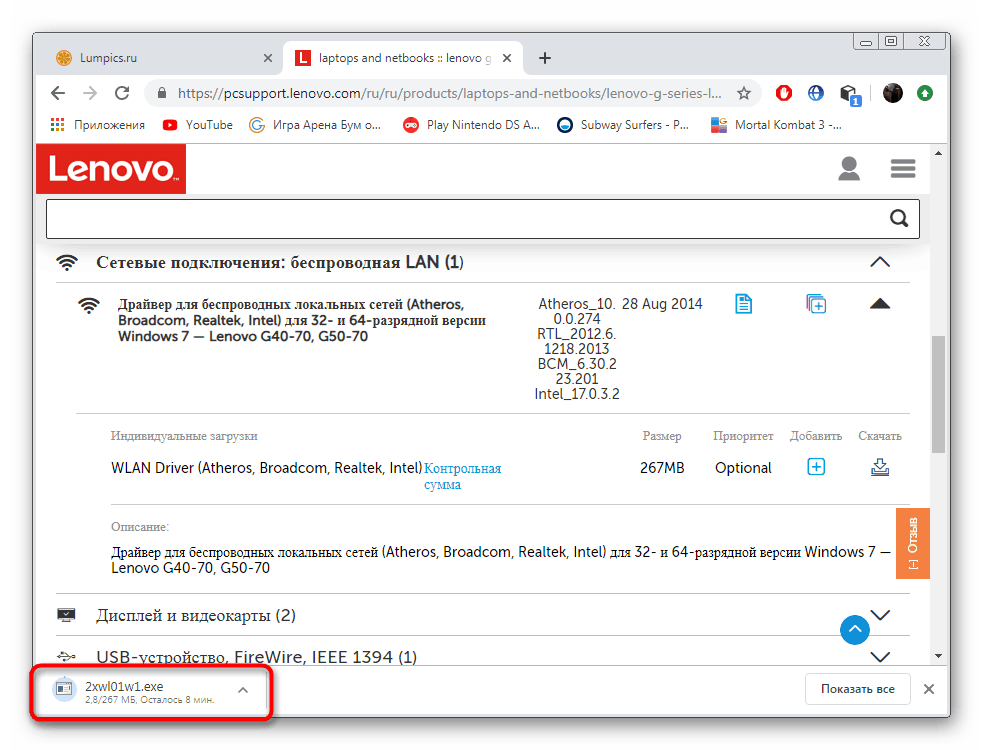
Task: Expand the Дисплей и видеокарты section
Action: tap(880, 615)
